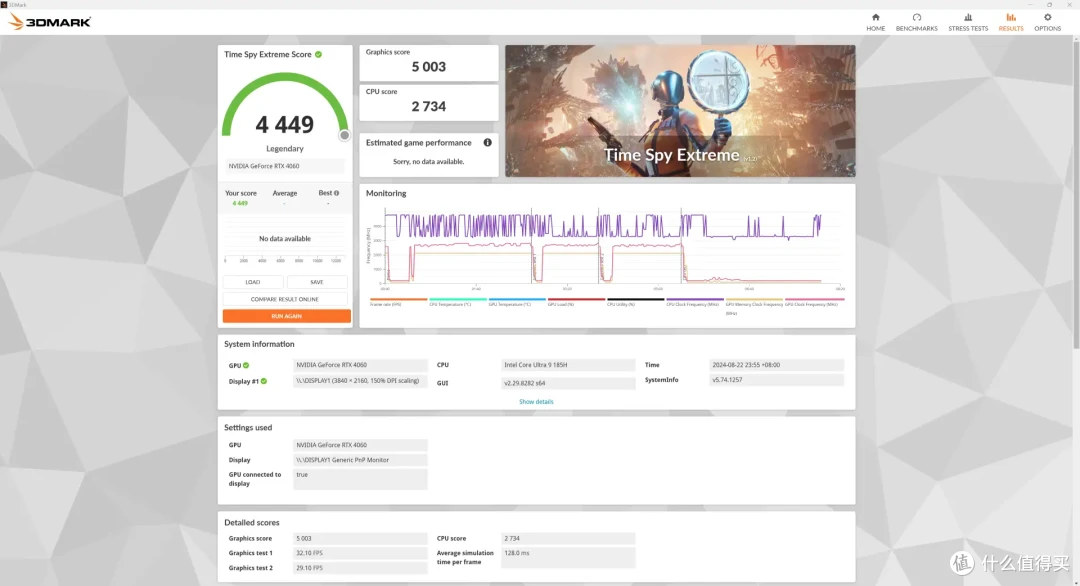Close the 3DMark window

tap(1069, 4)
